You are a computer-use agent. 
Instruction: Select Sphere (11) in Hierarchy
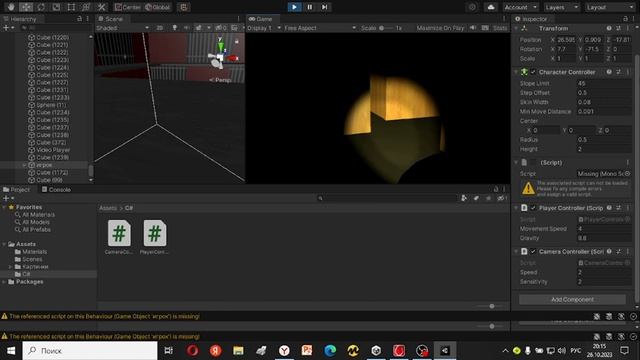pos(51,105)
